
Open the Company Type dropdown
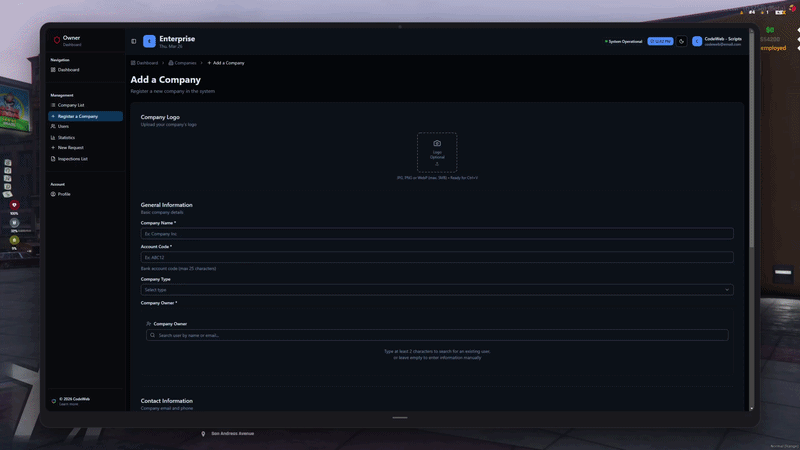(x=436, y=290)
